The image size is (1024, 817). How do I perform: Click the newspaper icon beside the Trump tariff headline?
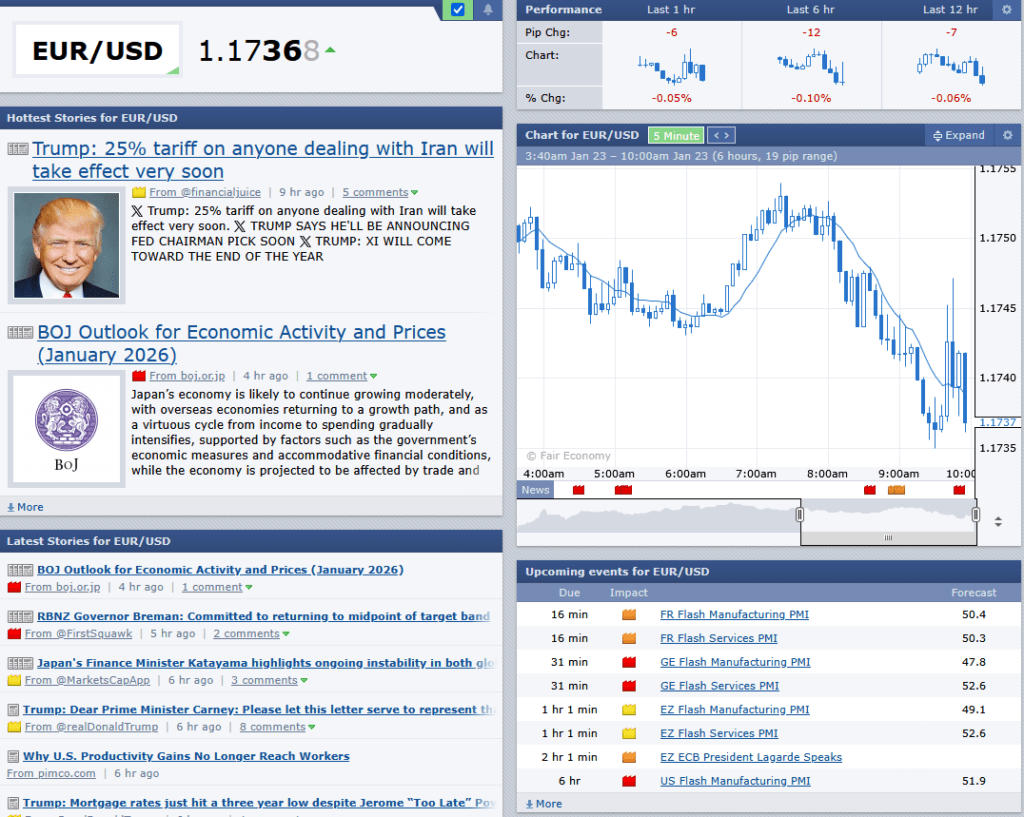coord(17,148)
